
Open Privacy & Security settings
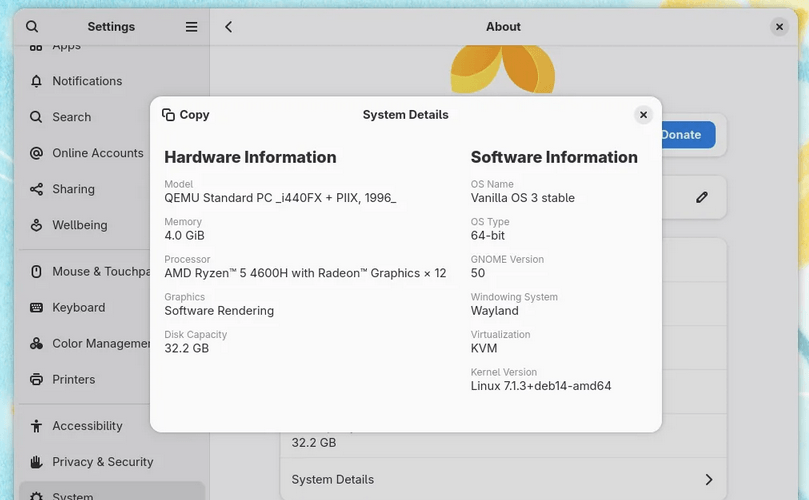click(112, 462)
